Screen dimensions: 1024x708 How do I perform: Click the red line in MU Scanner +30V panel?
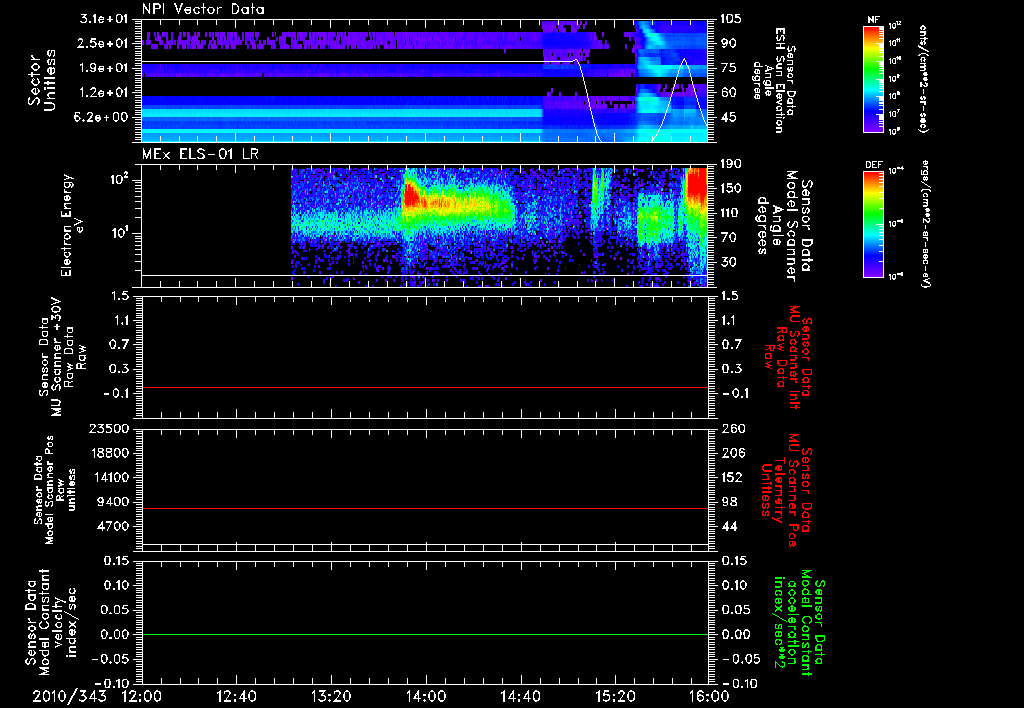424,388
